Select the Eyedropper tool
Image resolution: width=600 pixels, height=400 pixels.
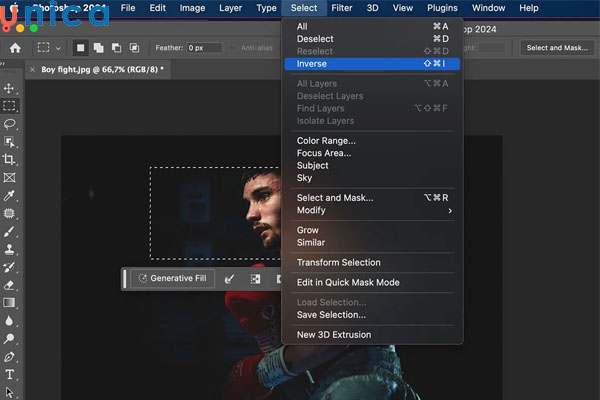[x=10, y=196]
